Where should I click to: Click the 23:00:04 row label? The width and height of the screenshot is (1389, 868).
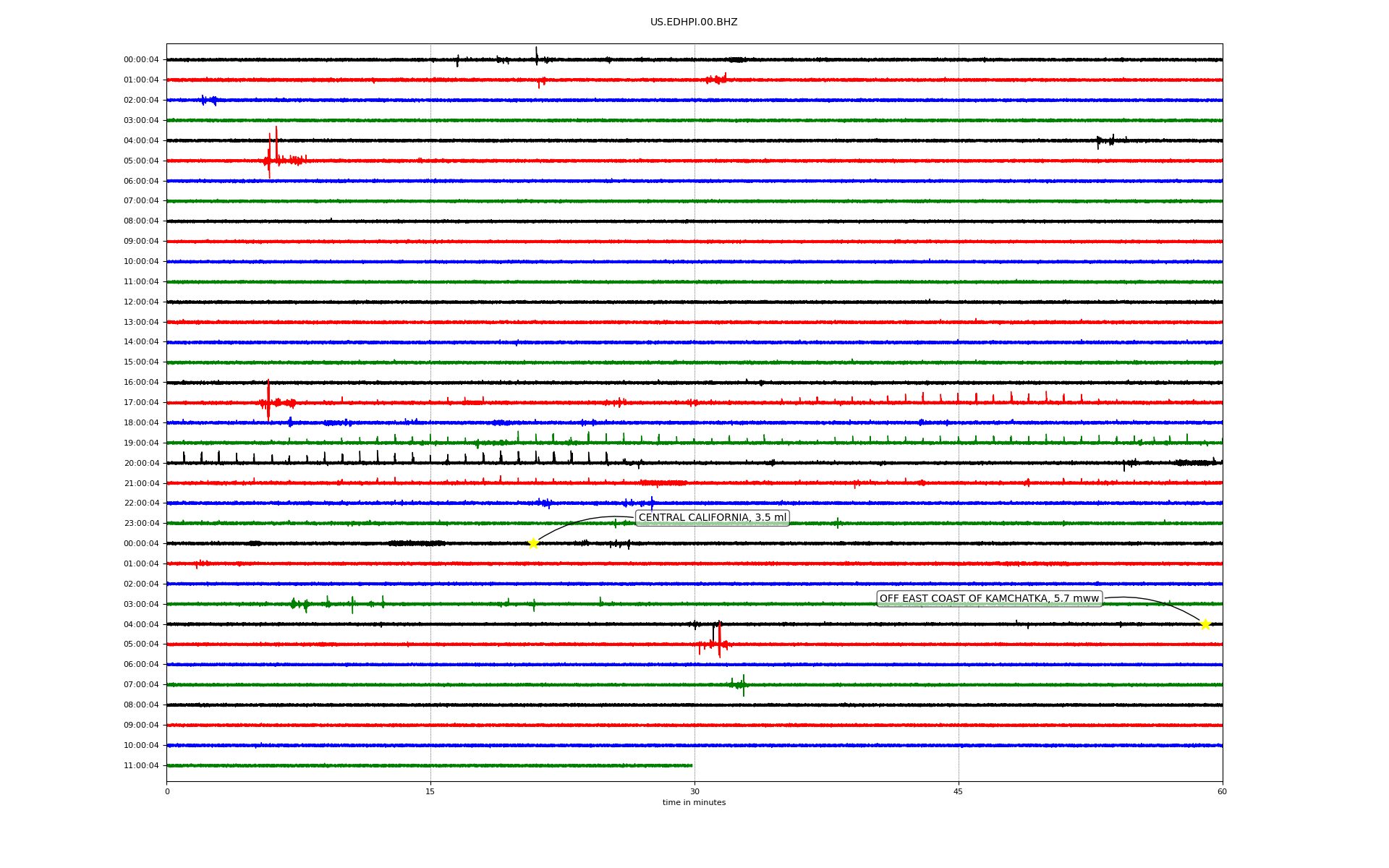141,523
